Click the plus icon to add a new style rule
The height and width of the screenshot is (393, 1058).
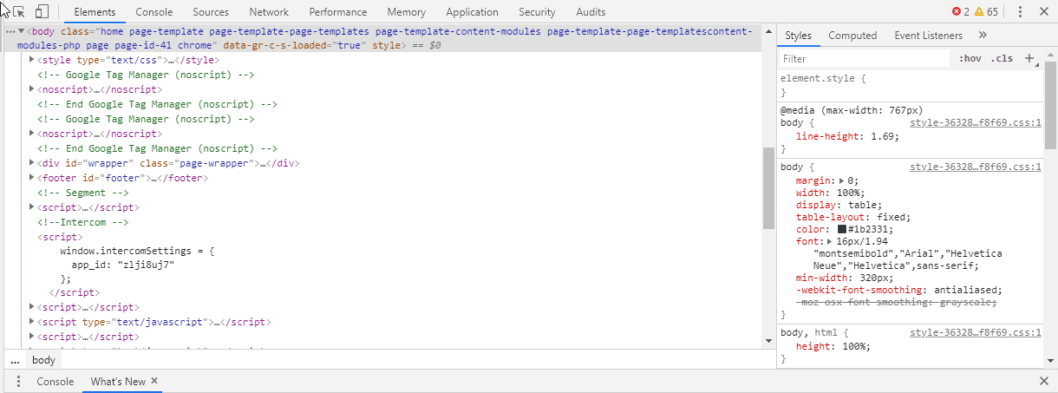[1029, 59]
